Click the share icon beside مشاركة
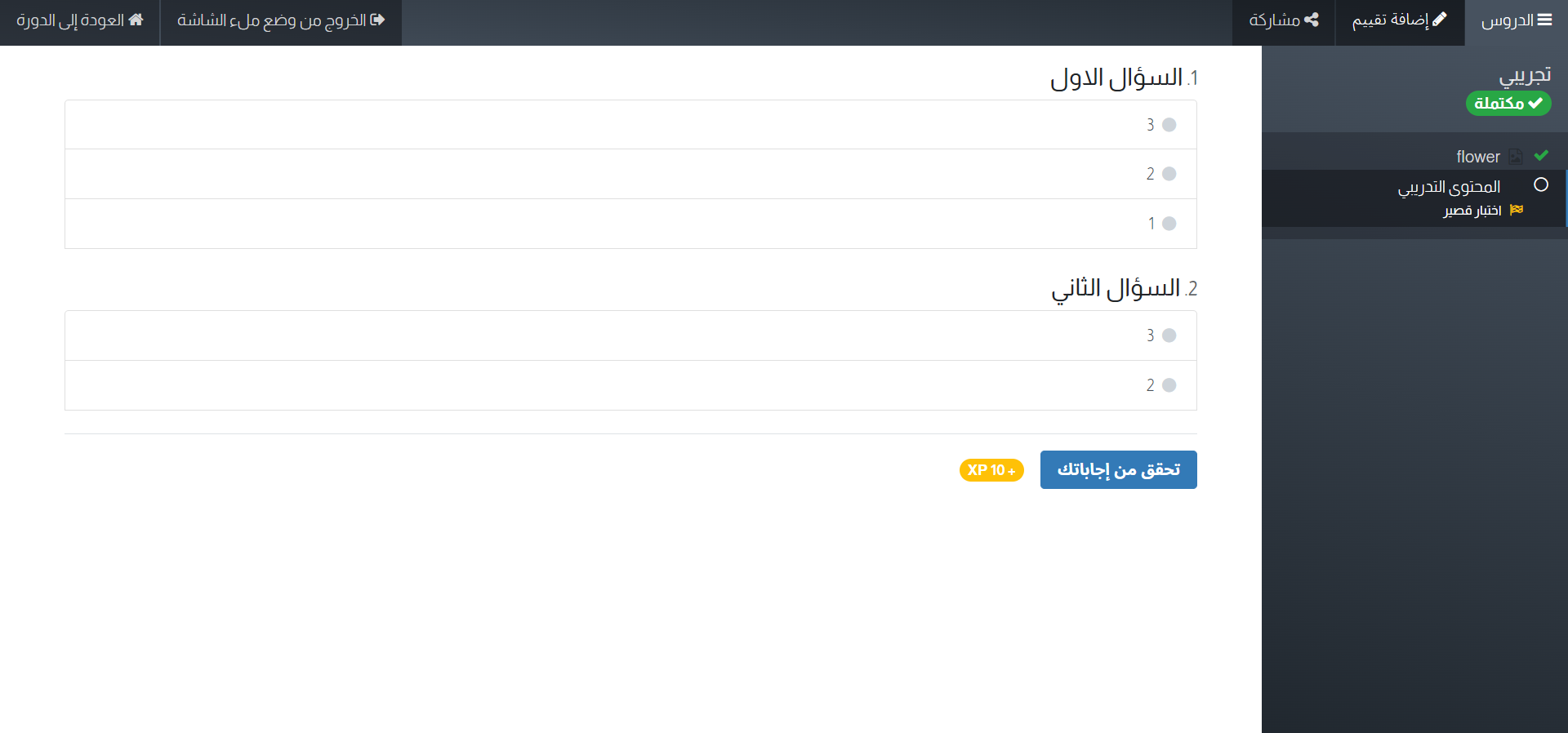1568x733 pixels. tap(1312, 20)
